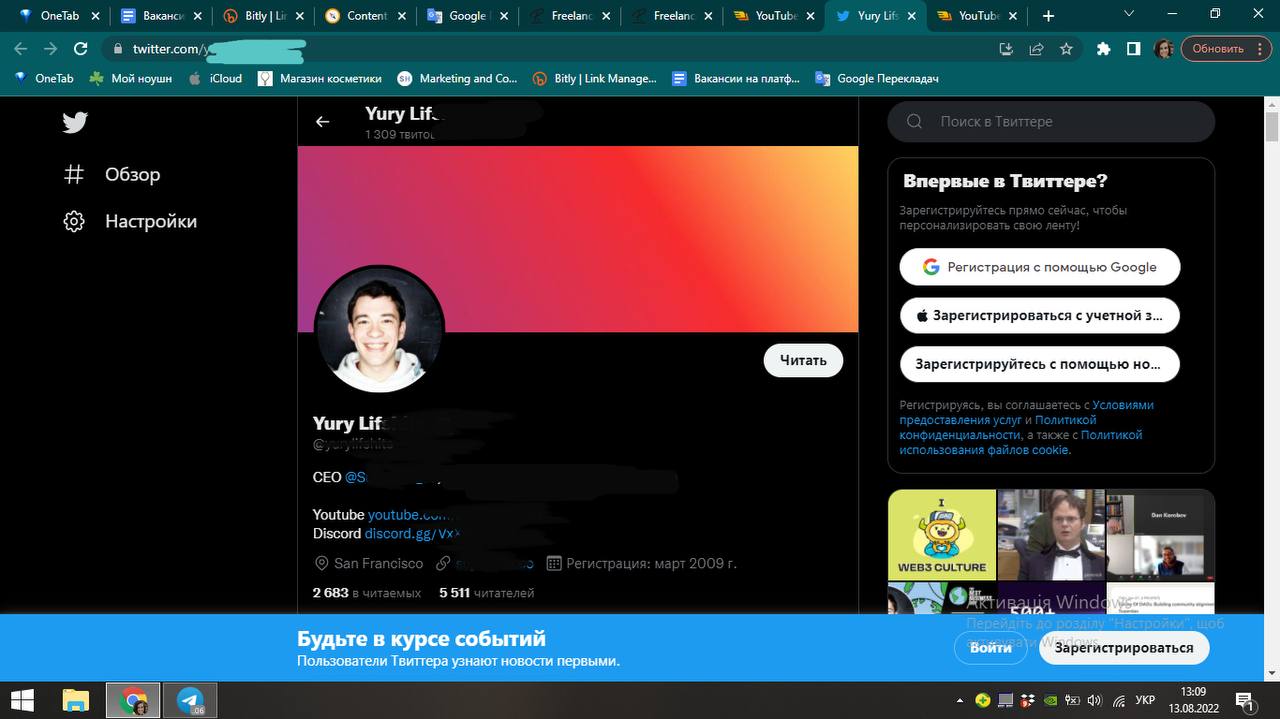Viewport: 1280px width, 719px height.
Task: Click Chrome forward navigation arrow
Action: pos(50,48)
